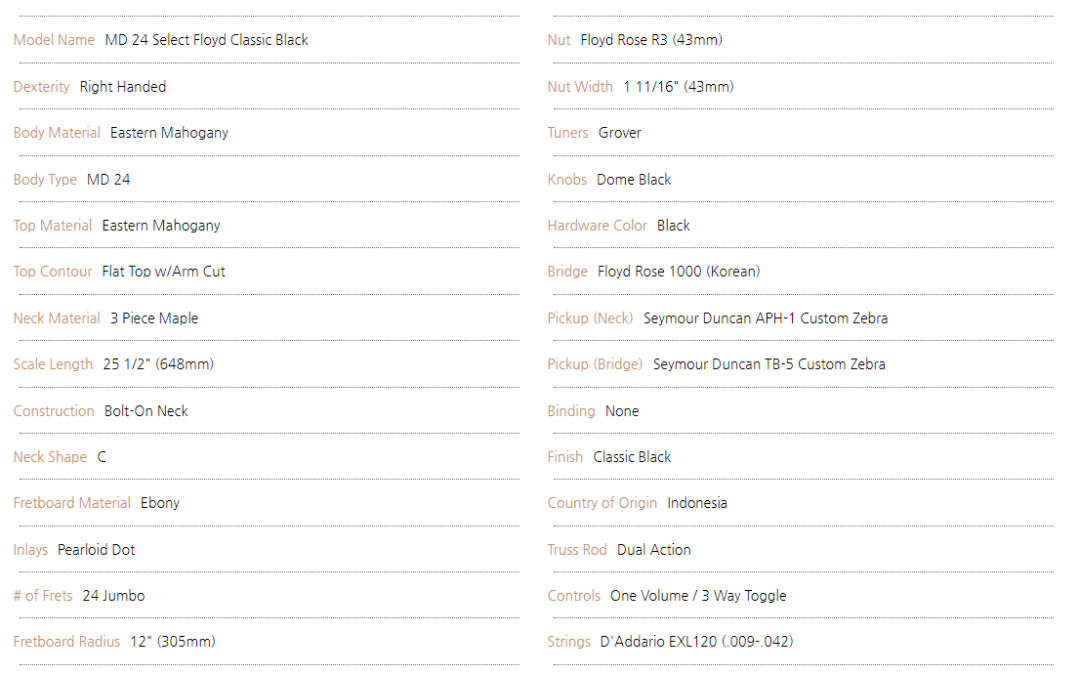Click the Floyd Rose R3 (43mm) nut value
The height and width of the screenshot is (675, 1080).
tap(652, 40)
